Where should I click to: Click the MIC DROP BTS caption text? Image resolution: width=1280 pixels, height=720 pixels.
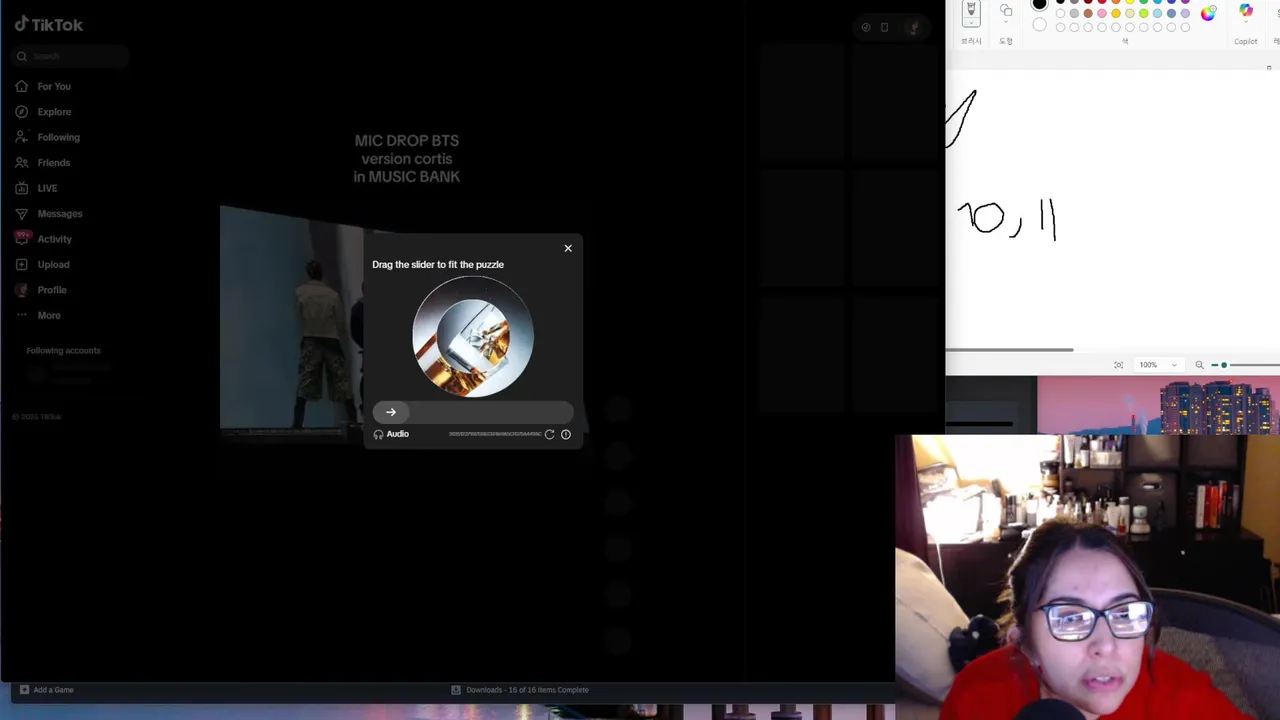click(x=406, y=158)
